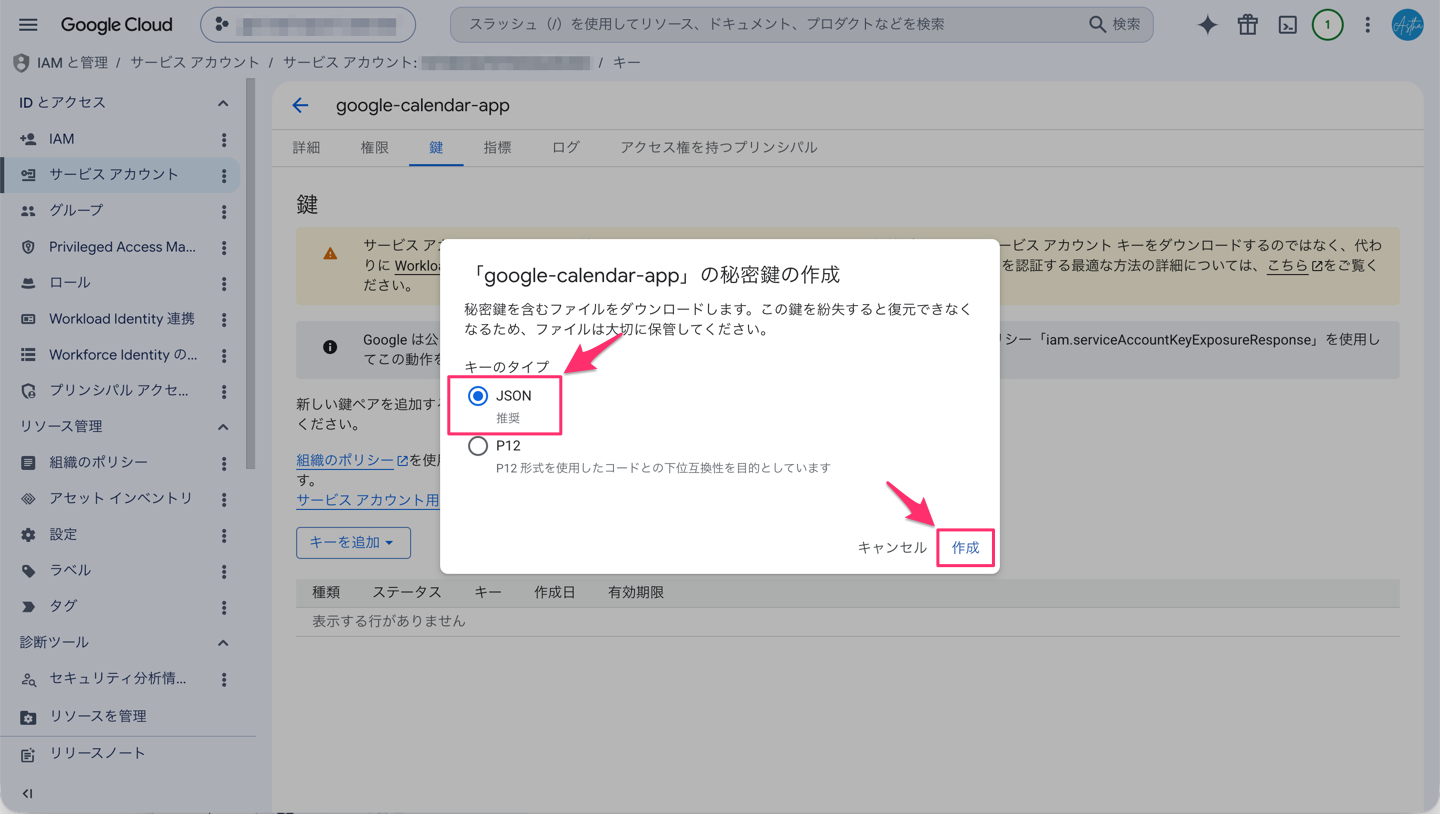Activate Cloud Shell terminal icon
This screenshot has width=1440, height=814.
(1288, 25)
